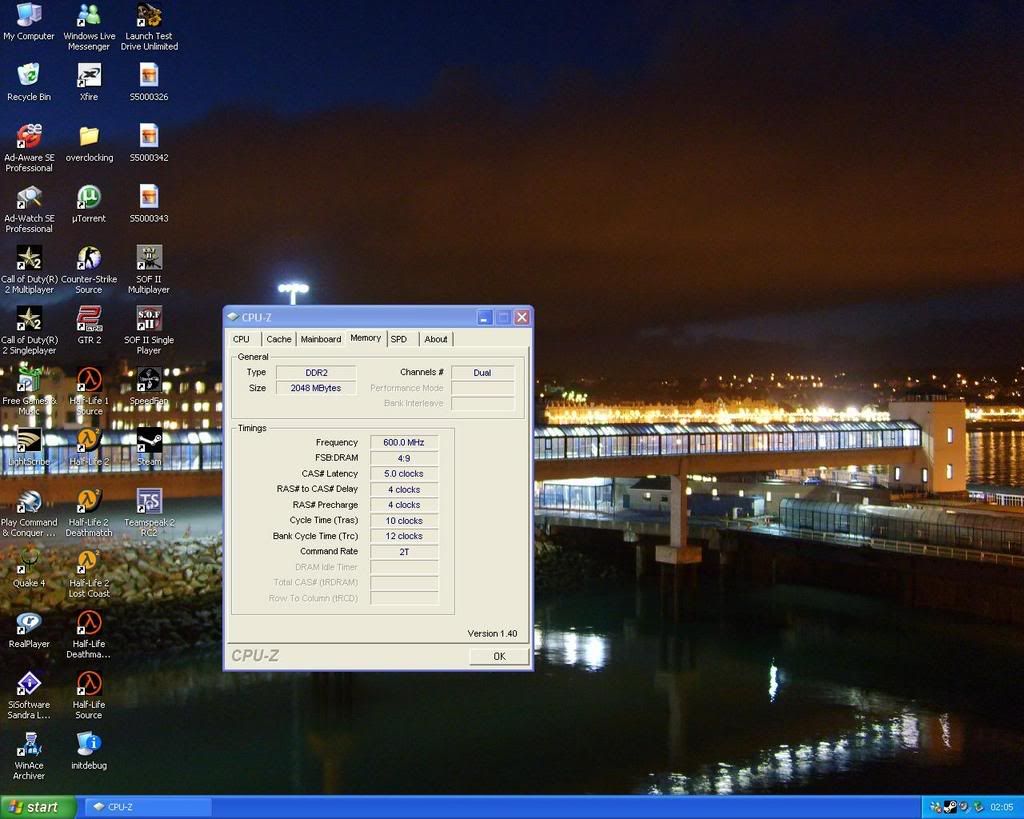Click the Cycle Time (Tras) value 10 clocks
The height and width of the screenshot is (819, 1024).
[x=404, y=521]
